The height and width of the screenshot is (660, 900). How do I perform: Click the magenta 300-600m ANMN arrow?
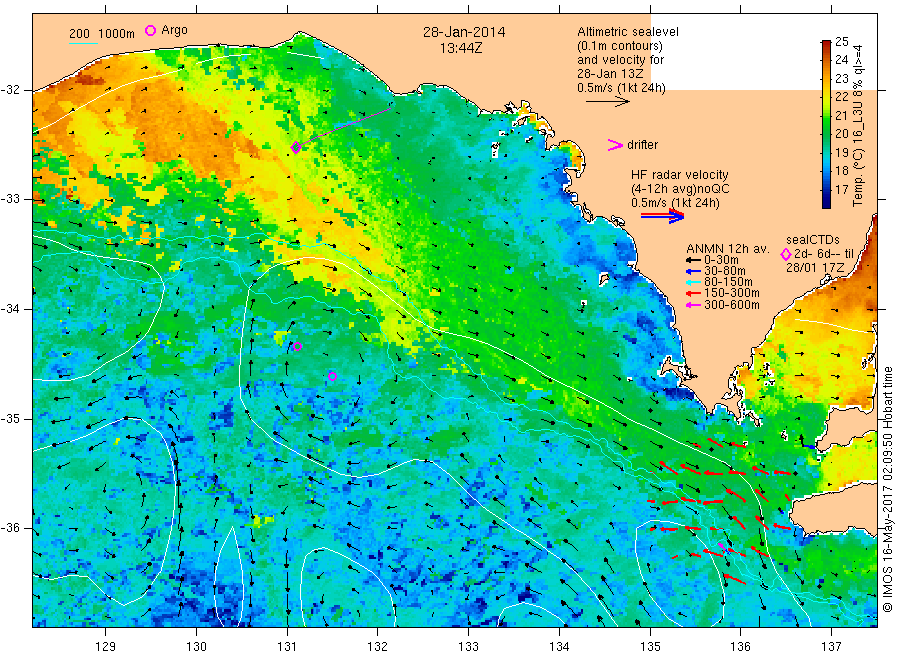[x=693, y=305]
